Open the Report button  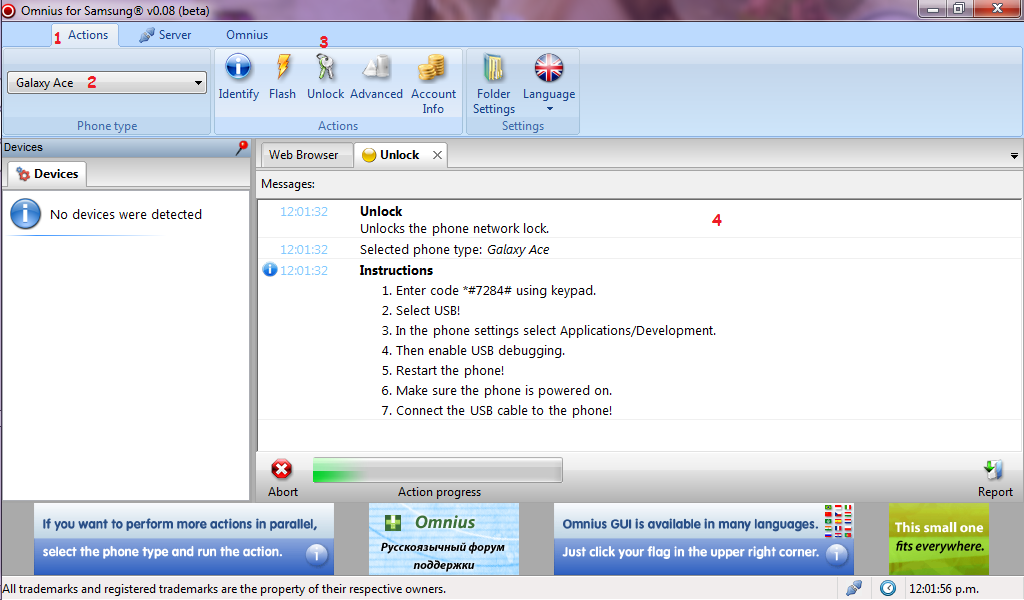[x=995, y=478]
